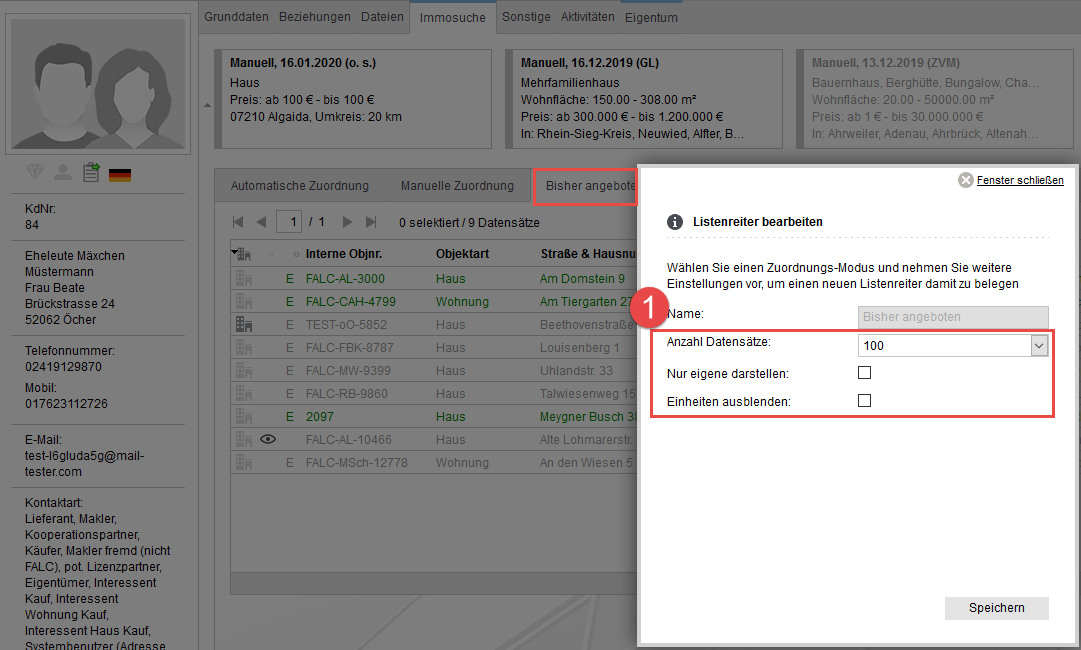1081x650 pixels.
Task: Tick the 'Einheiten ausblenden' checkbox
Action: (x=865, y=401)
